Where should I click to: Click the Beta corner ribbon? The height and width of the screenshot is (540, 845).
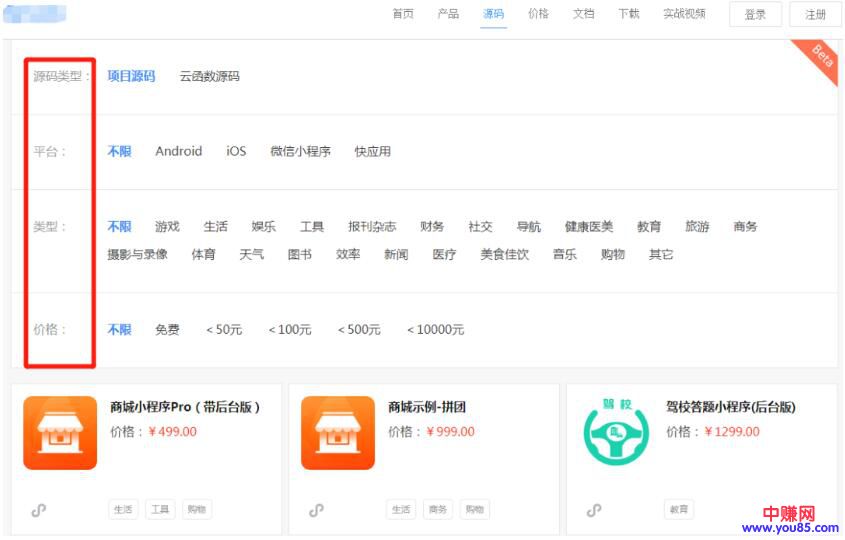819,57
